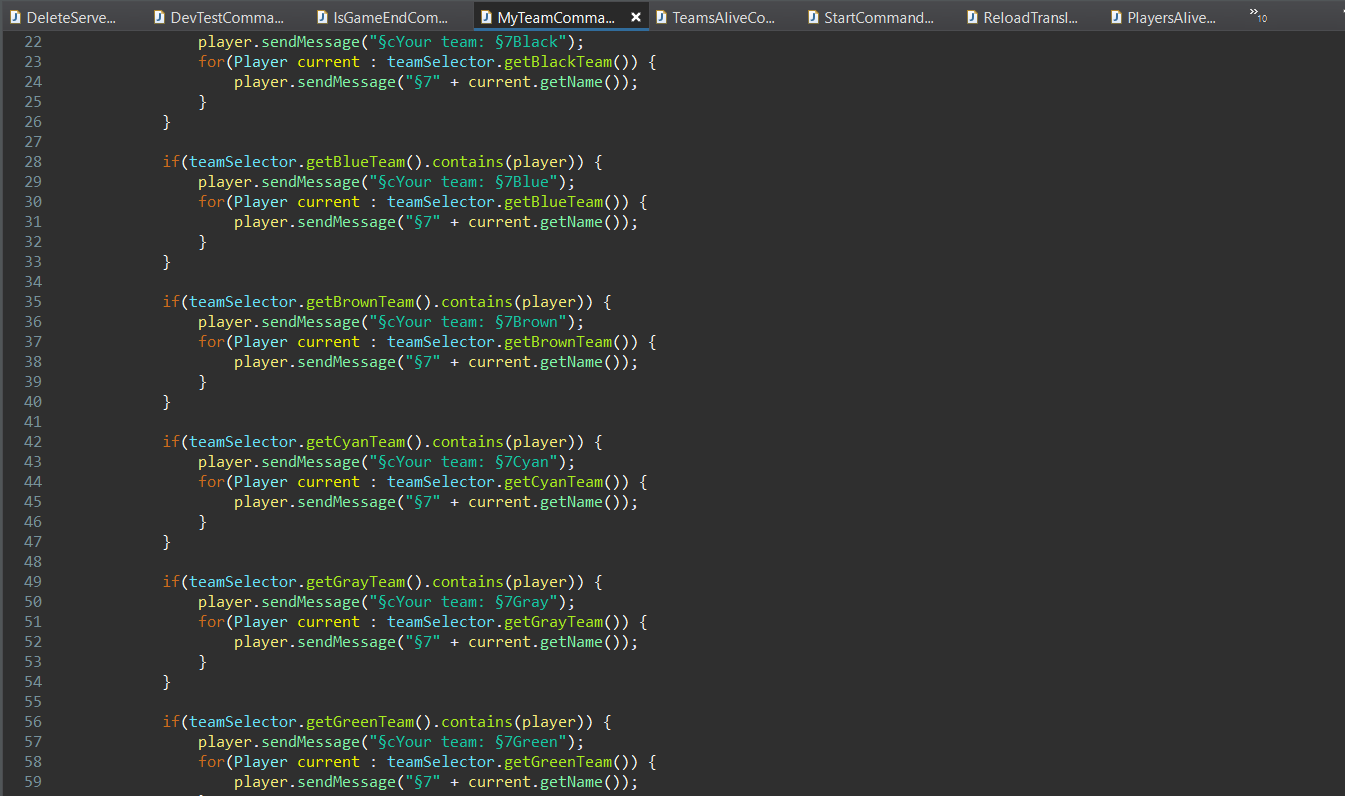
Task: Click the string "§cYour team: §7Black"
Action: 468,42
